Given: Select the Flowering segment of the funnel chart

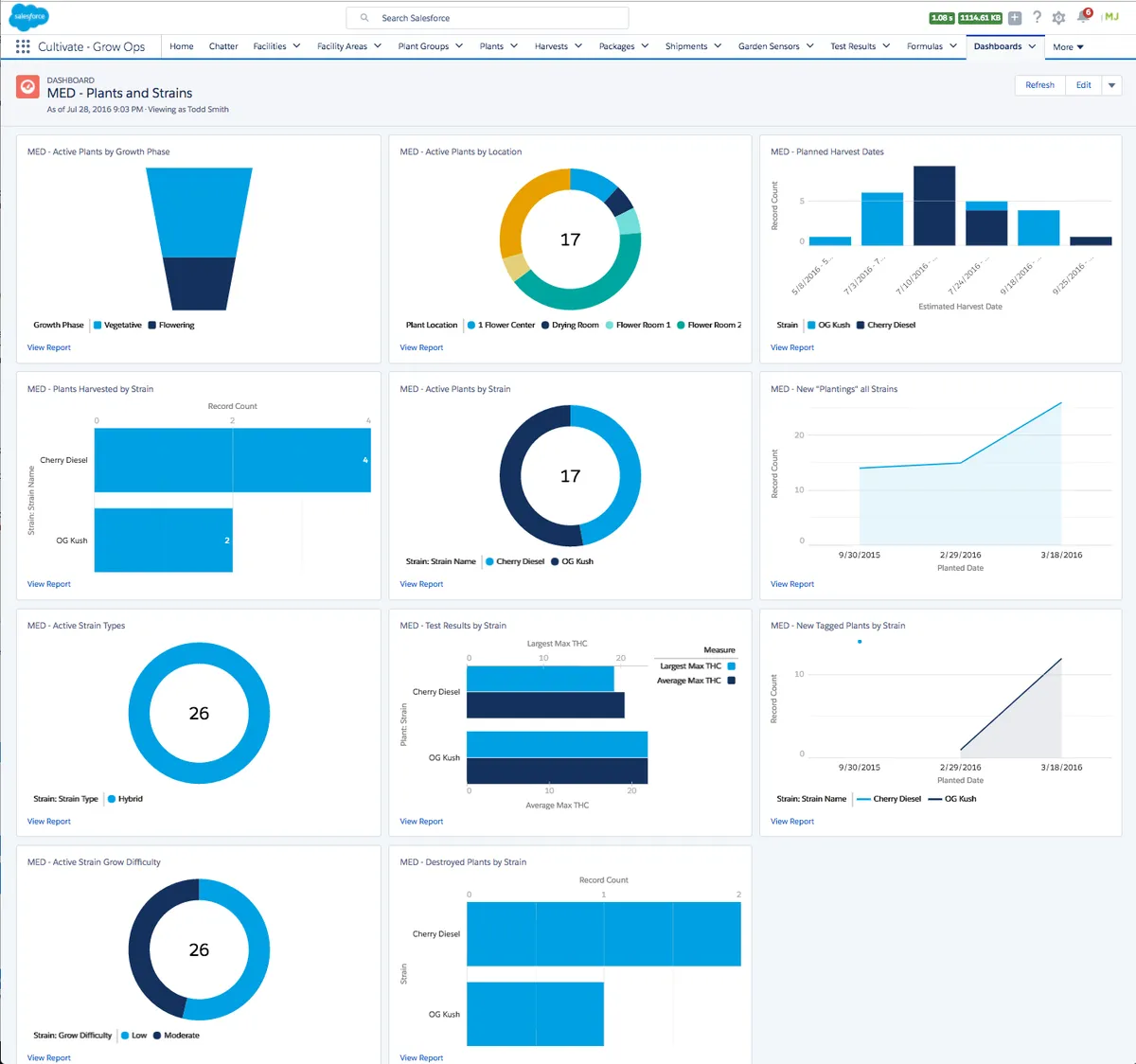Looking at the screenshot, I should pyautogui.click(x=199, y=284).
